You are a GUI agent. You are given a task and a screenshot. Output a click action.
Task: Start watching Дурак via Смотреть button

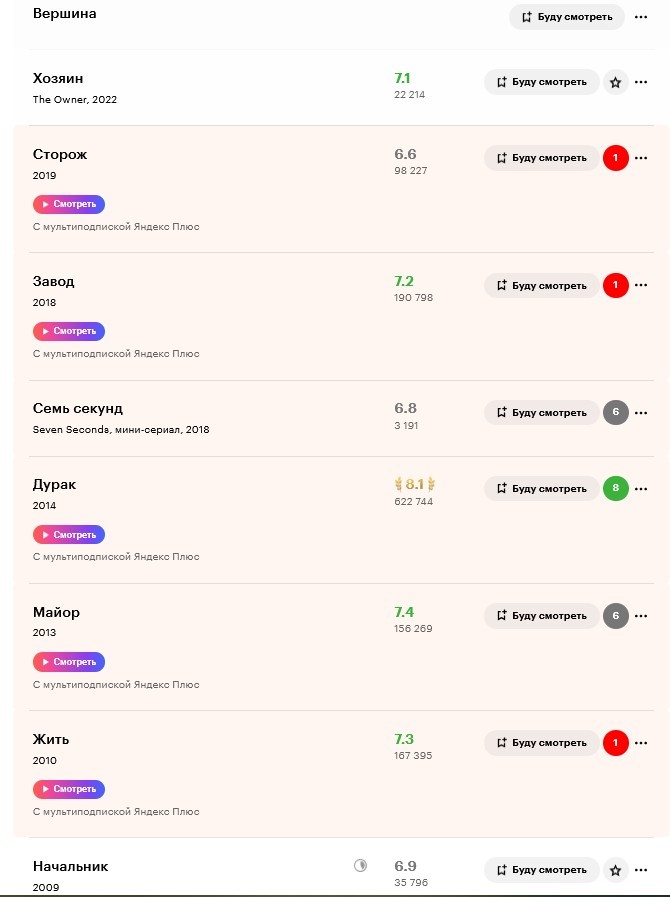69,535
